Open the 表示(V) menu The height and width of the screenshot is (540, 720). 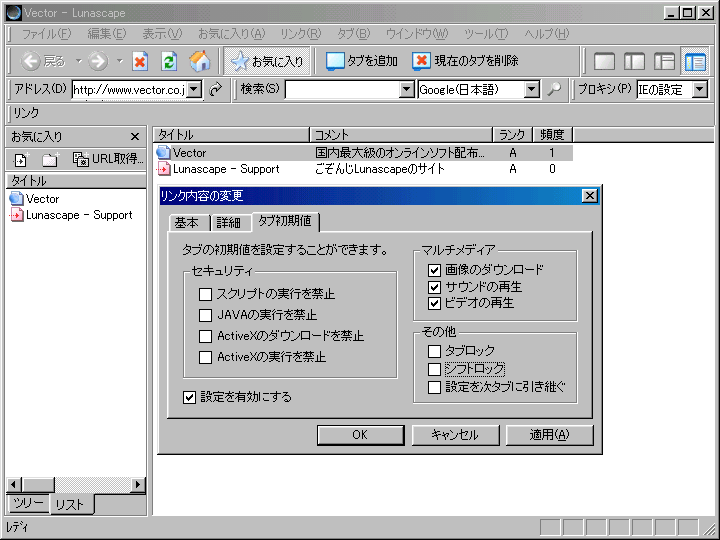coord(162,34)
